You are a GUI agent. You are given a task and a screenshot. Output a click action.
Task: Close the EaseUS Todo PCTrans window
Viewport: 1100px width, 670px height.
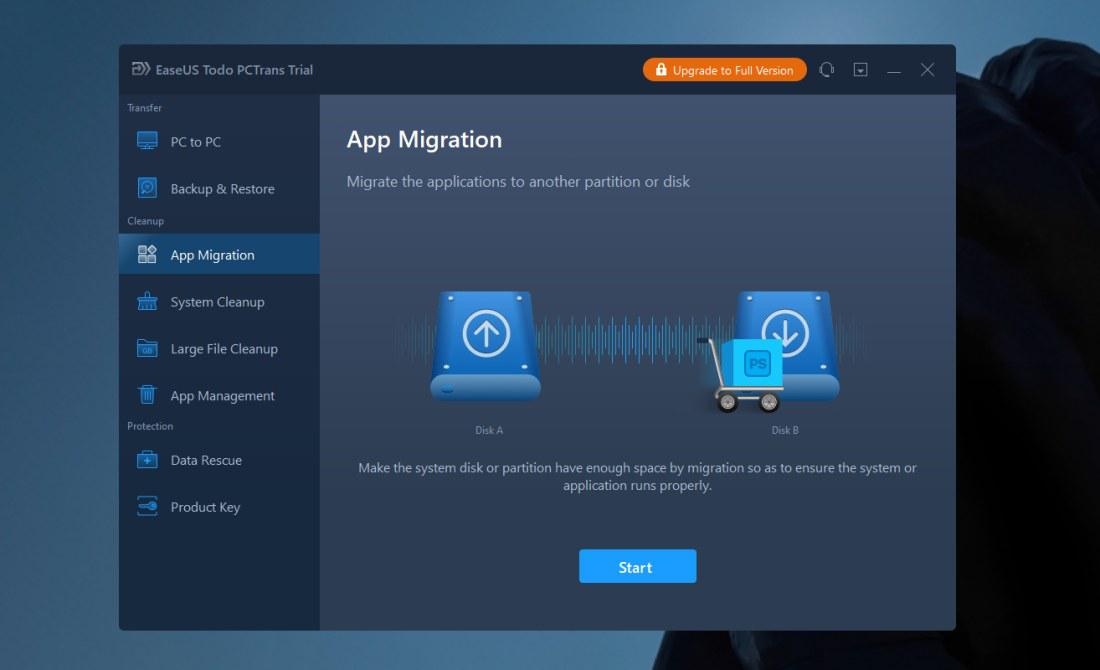click(927, 69)
